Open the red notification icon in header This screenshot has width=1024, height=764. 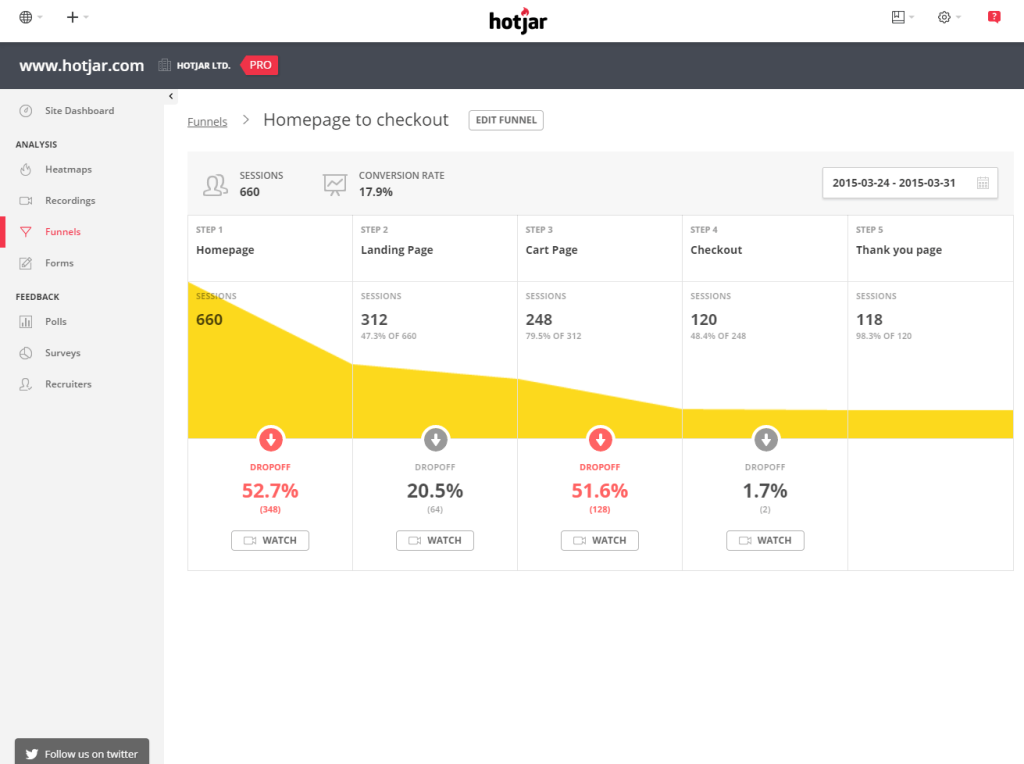[x=993, y=17]
